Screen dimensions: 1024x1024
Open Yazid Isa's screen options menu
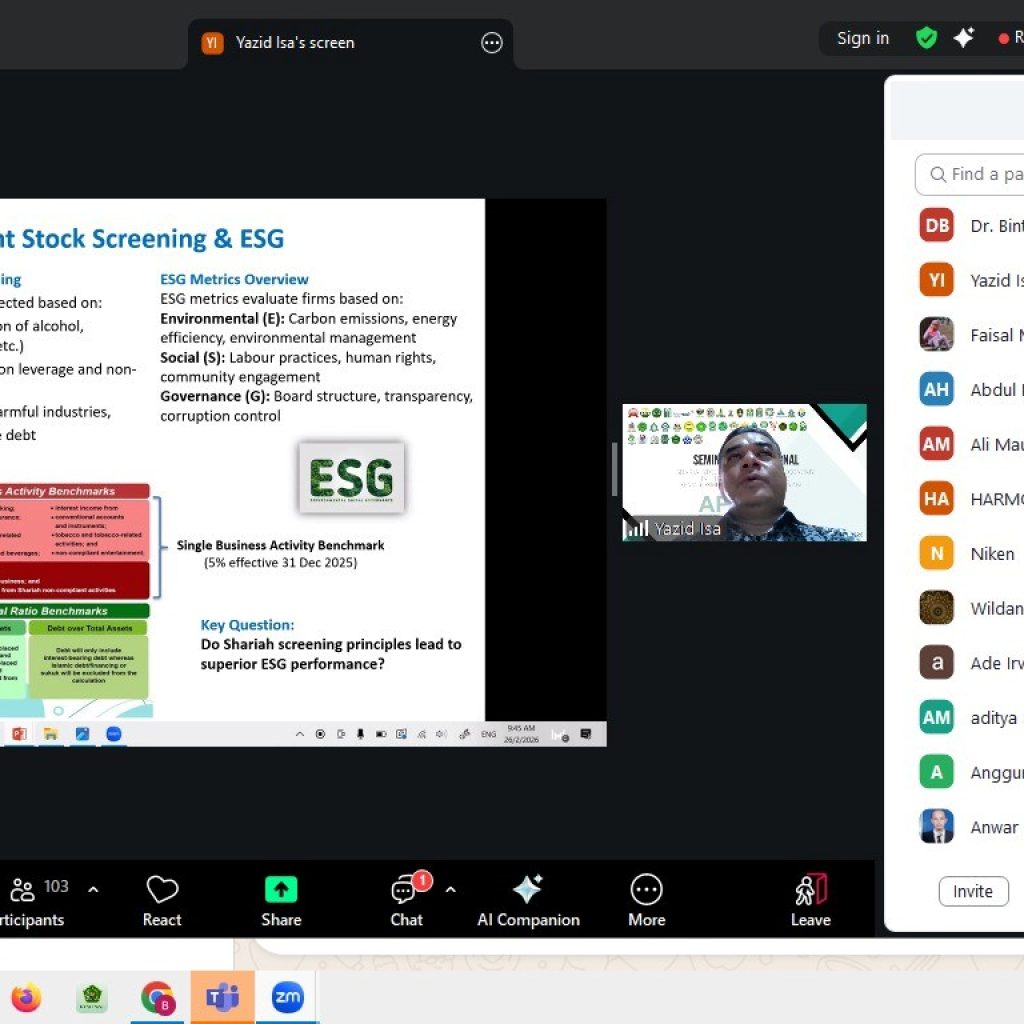coord(491,43)
